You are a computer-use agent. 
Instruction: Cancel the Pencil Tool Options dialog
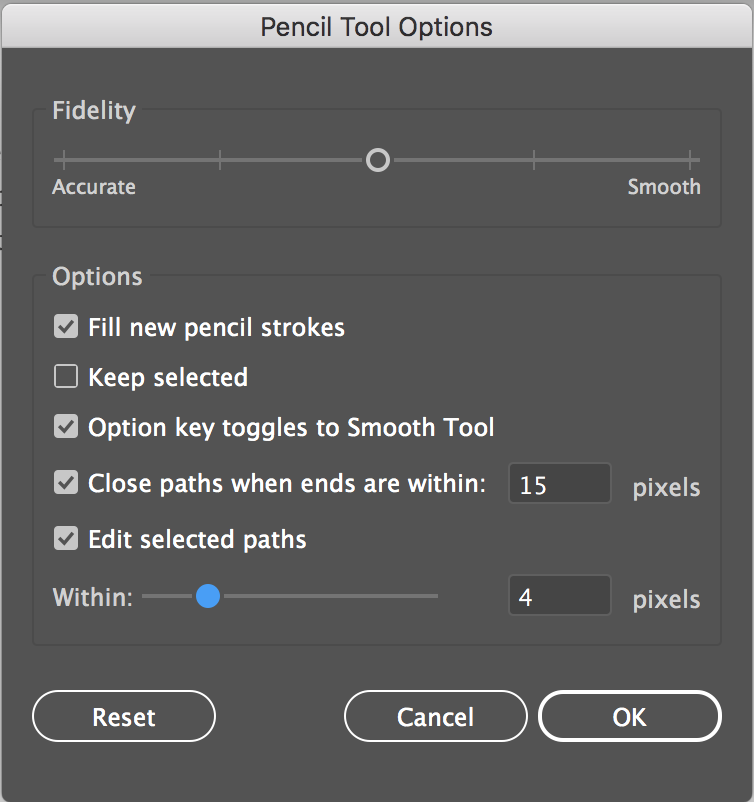point(436,716)
